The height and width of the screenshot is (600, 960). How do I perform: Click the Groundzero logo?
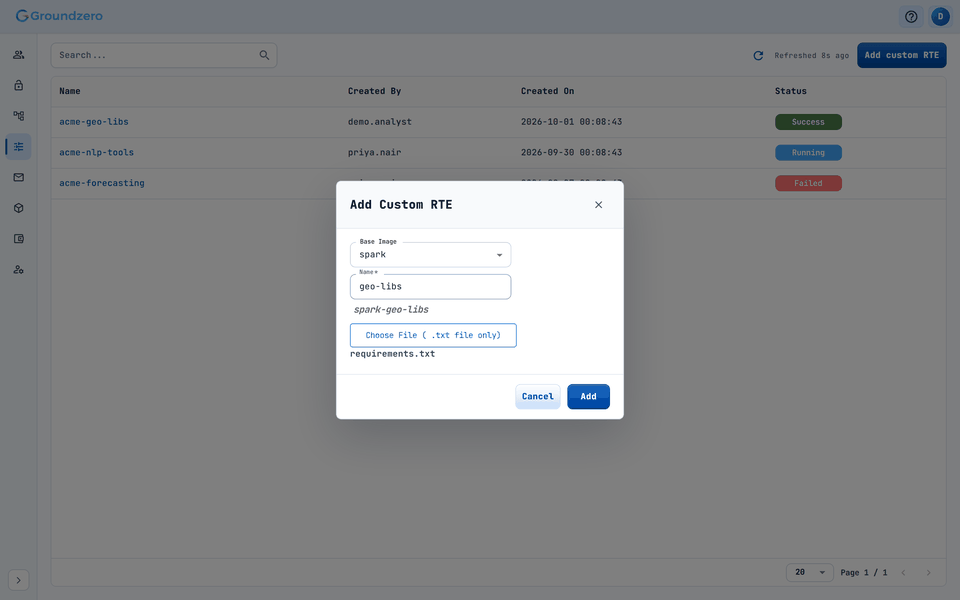tap(59, 16)
